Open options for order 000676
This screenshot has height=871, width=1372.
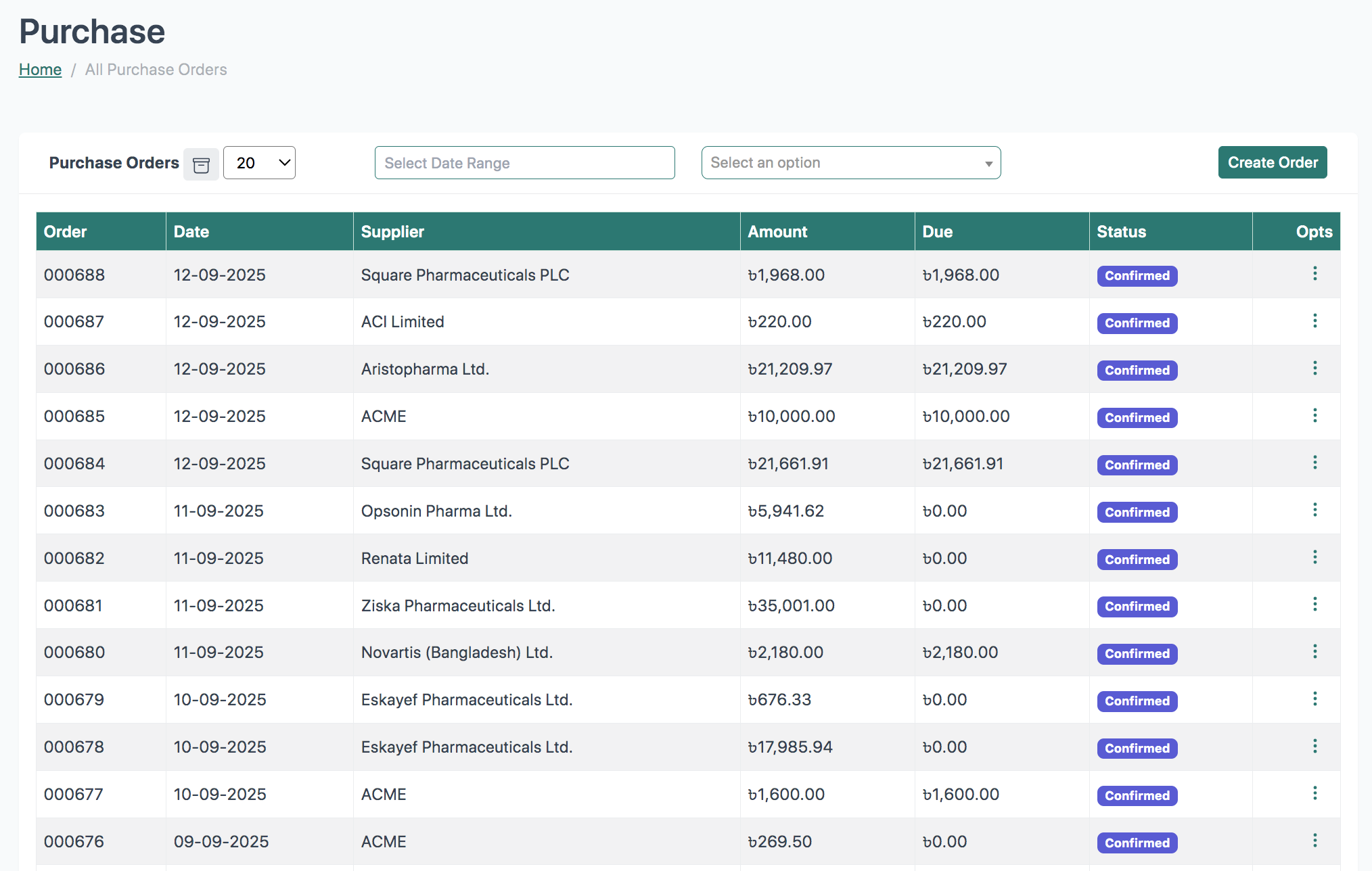1314,841
